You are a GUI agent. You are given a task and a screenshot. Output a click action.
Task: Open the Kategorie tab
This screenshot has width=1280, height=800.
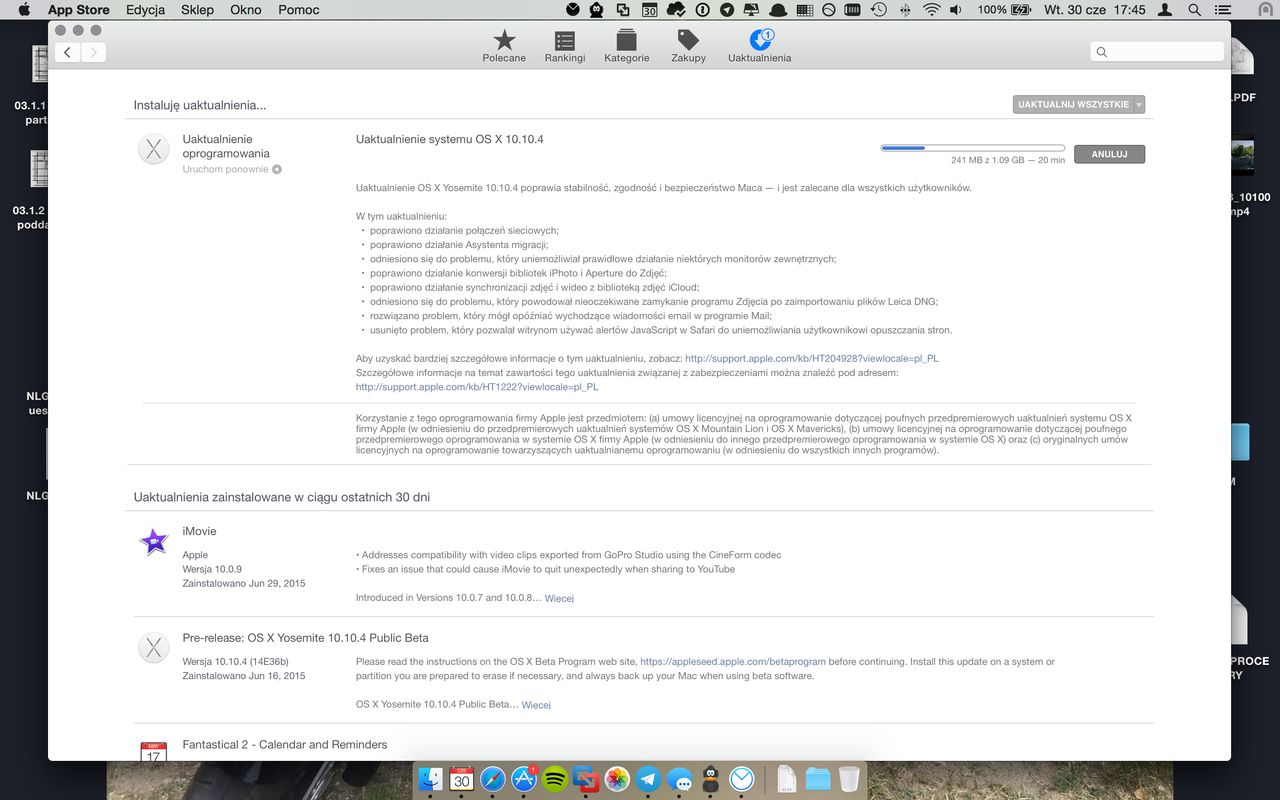point(627,46)
